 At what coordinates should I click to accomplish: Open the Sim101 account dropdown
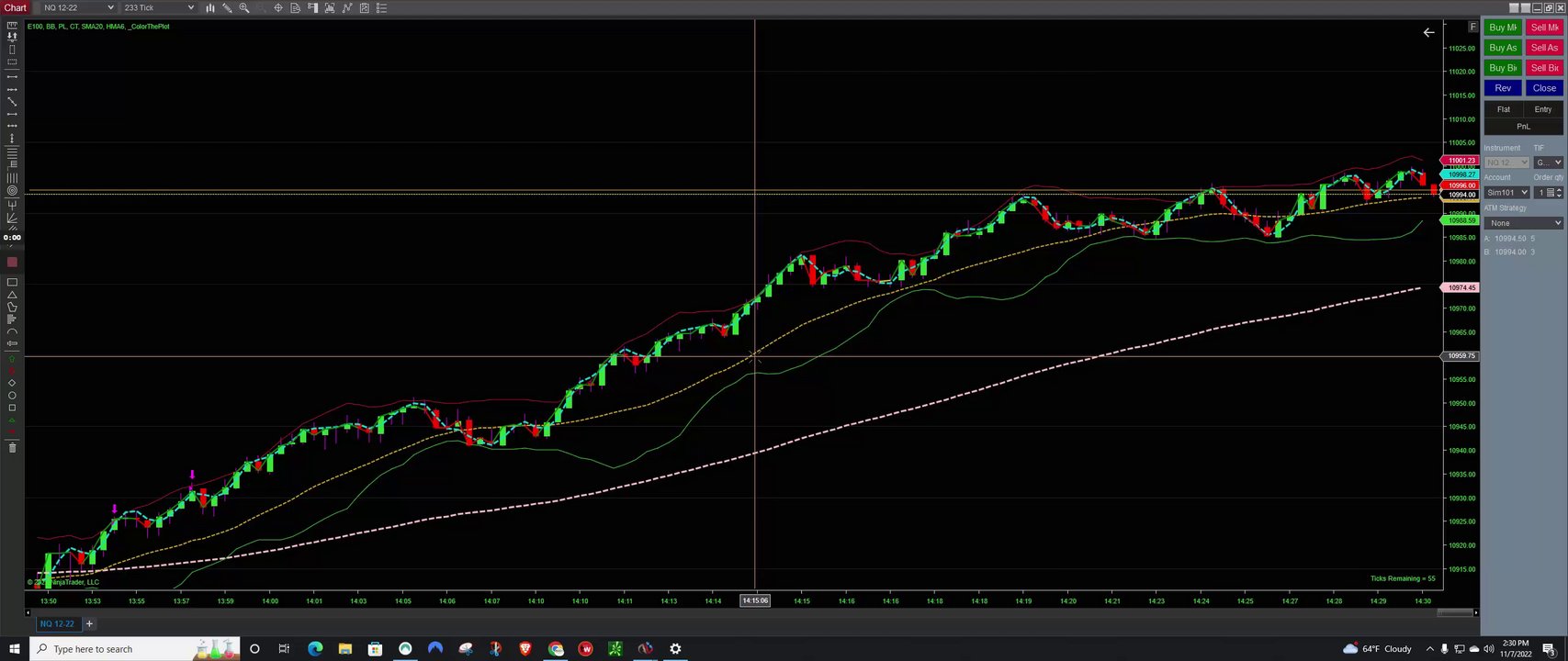pos(1506,193)
